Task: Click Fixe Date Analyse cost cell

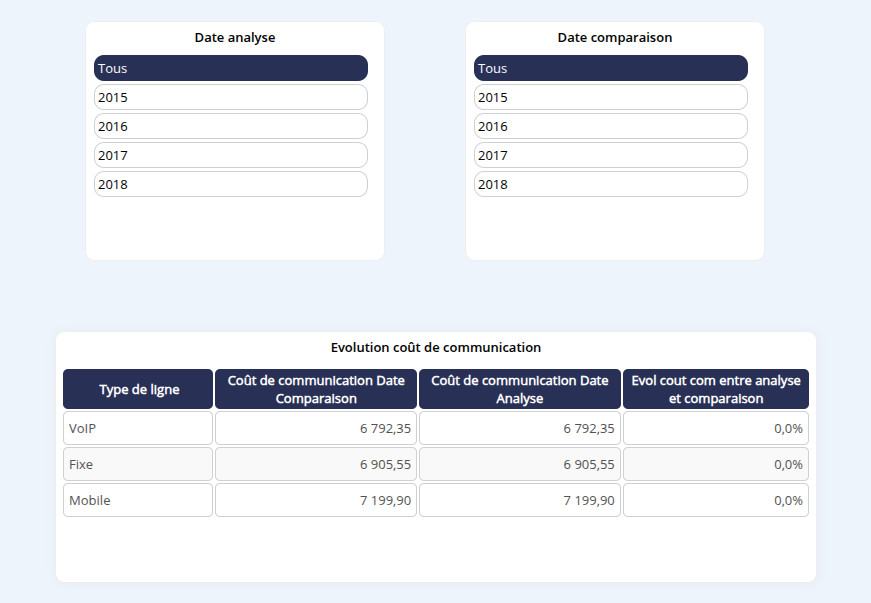Action: [520, 464]
